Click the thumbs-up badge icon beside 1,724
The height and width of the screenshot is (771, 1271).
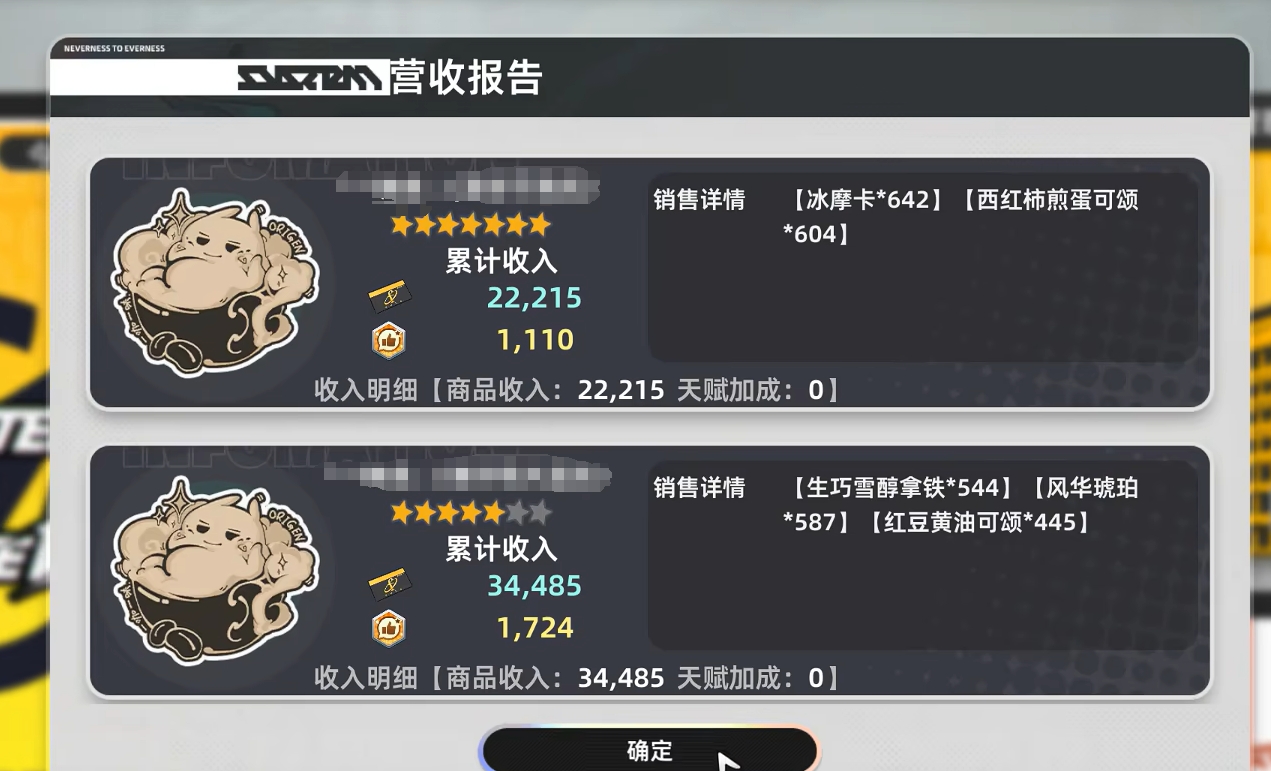[389, 628]
